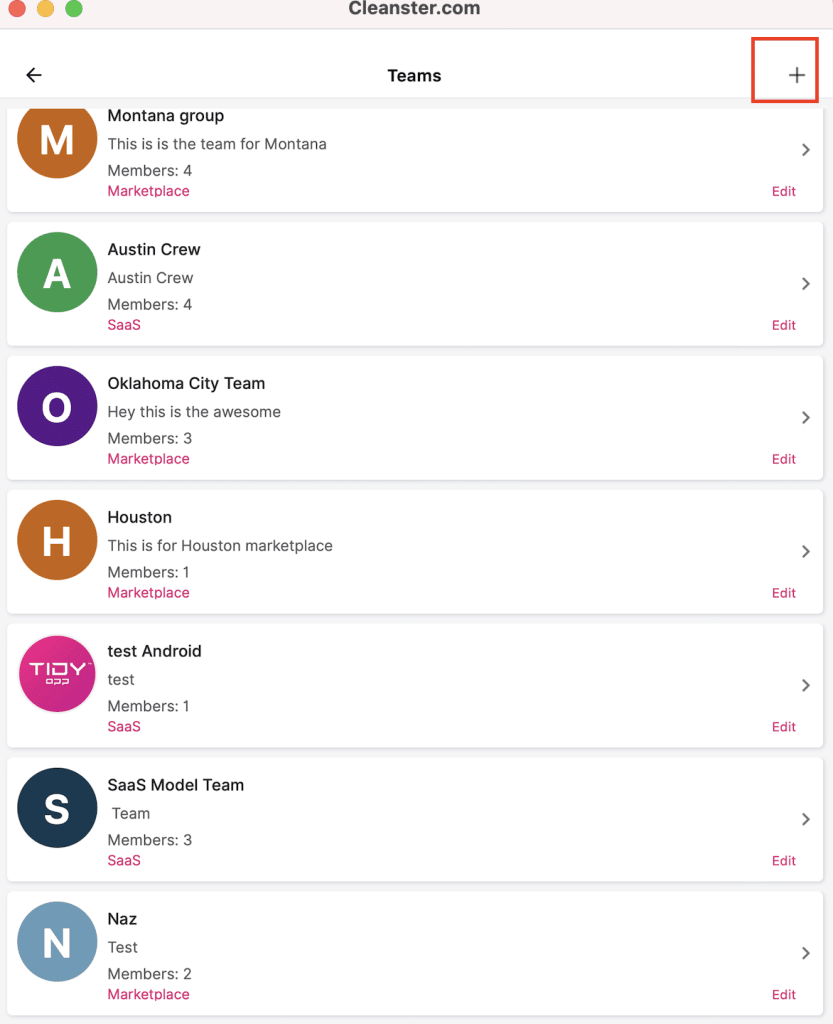Expand Montana group with its chevron
Image resolution: width=833 pixels, height=1024 pixels.
coord(806,150)
